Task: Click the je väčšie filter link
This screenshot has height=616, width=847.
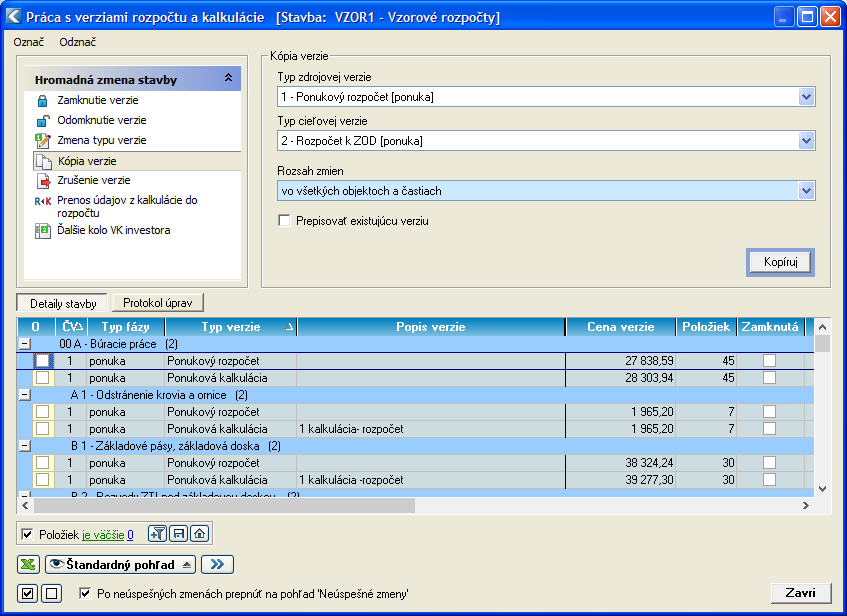Action: coord(103,535)
